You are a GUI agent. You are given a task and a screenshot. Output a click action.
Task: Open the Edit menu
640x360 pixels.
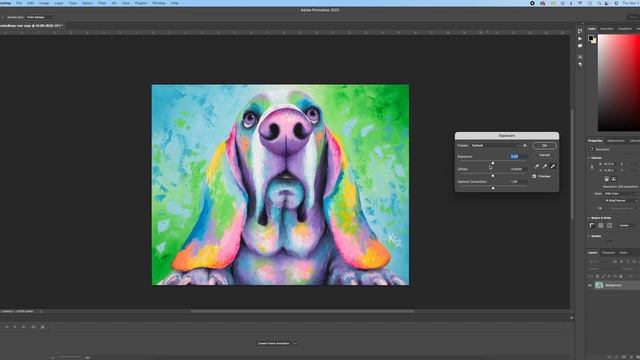coord(31,3)
